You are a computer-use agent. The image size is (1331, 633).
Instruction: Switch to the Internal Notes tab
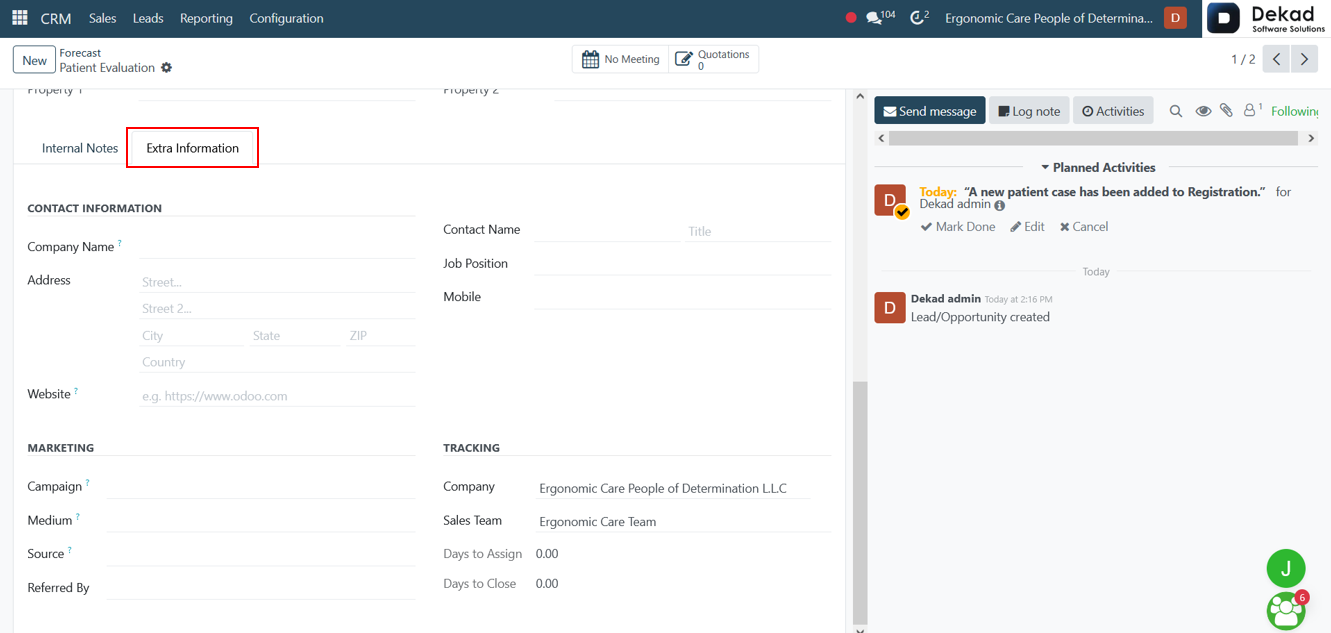(80, 148)
